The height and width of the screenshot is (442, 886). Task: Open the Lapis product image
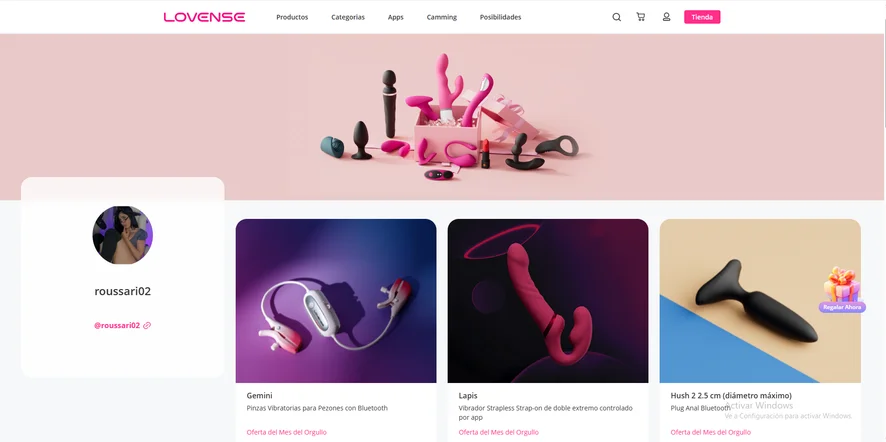coord(548,301)
